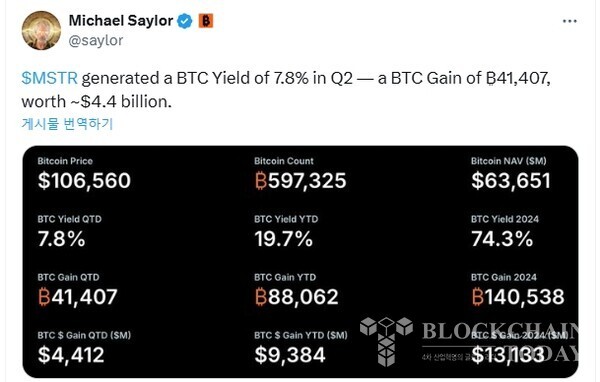Click the orange ₿ symbol before 140,538
The width and height of the screenshot is (600, 382).
pyautogui.click(x=478, y=297)
